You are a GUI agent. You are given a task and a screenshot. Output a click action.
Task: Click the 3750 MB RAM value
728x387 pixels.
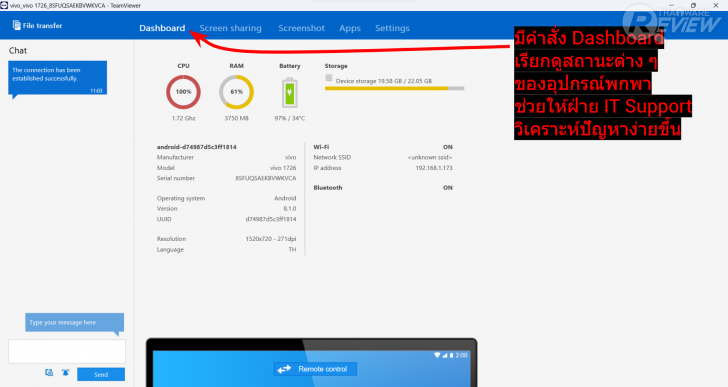[x=236, y=118]
